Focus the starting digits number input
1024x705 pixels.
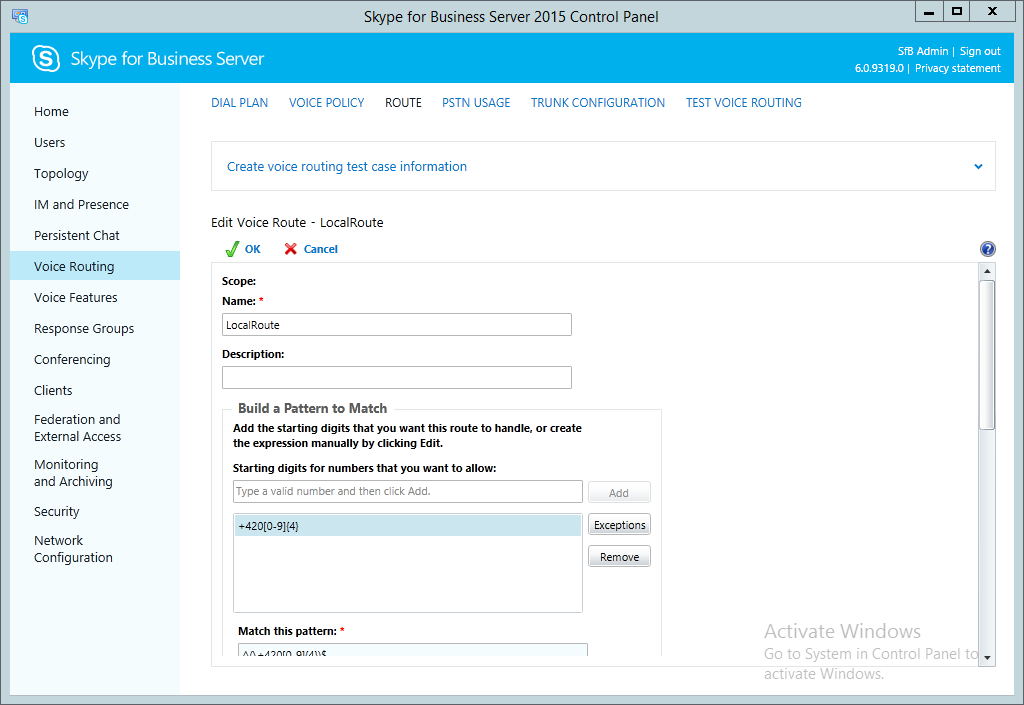click(407, 492)
